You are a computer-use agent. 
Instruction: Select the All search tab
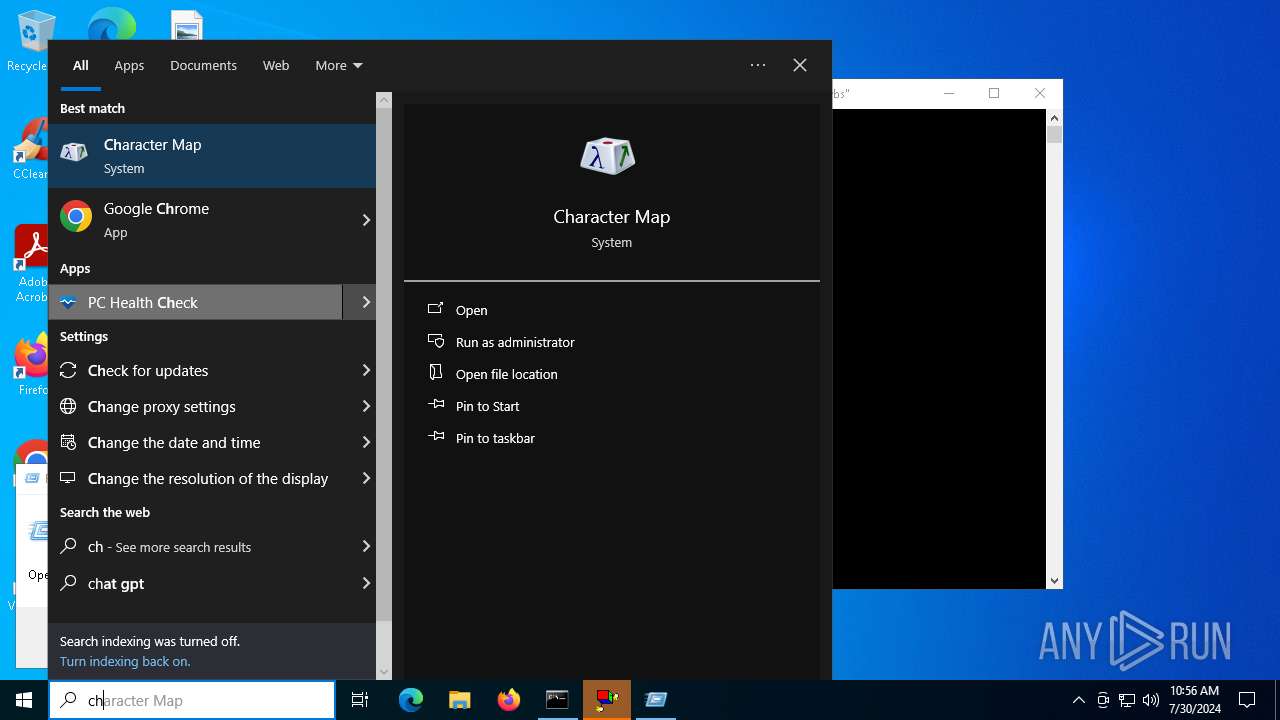[x=81, y=65]
